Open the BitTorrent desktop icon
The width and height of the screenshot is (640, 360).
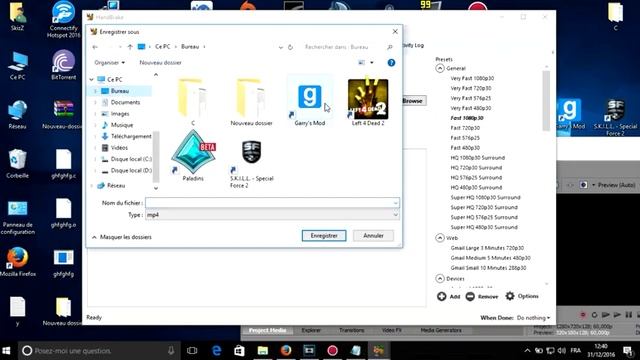pyautogui.click(x=63, y=64)
